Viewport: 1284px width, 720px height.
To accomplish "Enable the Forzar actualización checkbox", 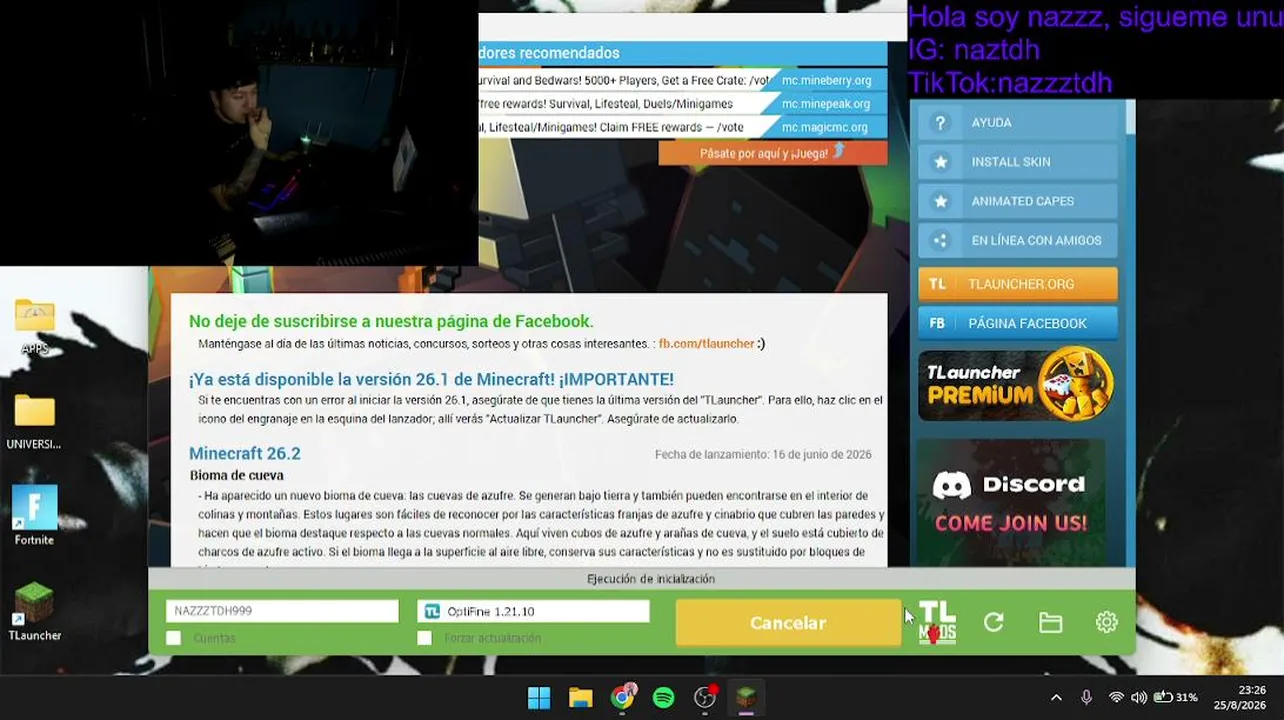I will (x=425, y=638).
